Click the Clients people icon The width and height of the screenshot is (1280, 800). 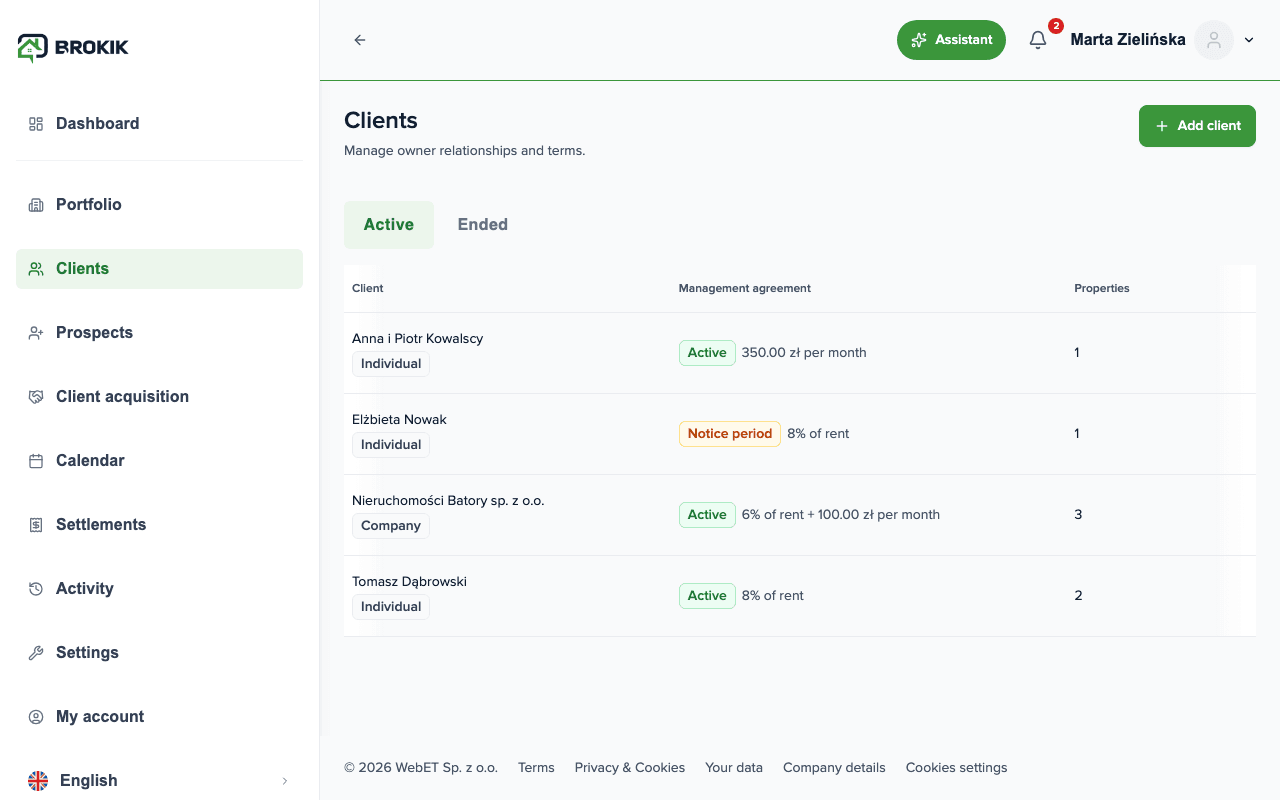pos(36,269)
